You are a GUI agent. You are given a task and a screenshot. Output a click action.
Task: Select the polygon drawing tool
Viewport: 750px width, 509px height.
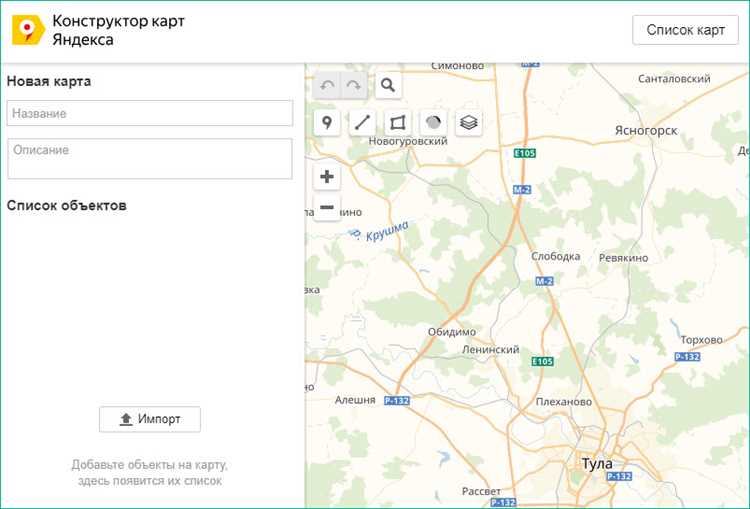click(x=398, y=123)
